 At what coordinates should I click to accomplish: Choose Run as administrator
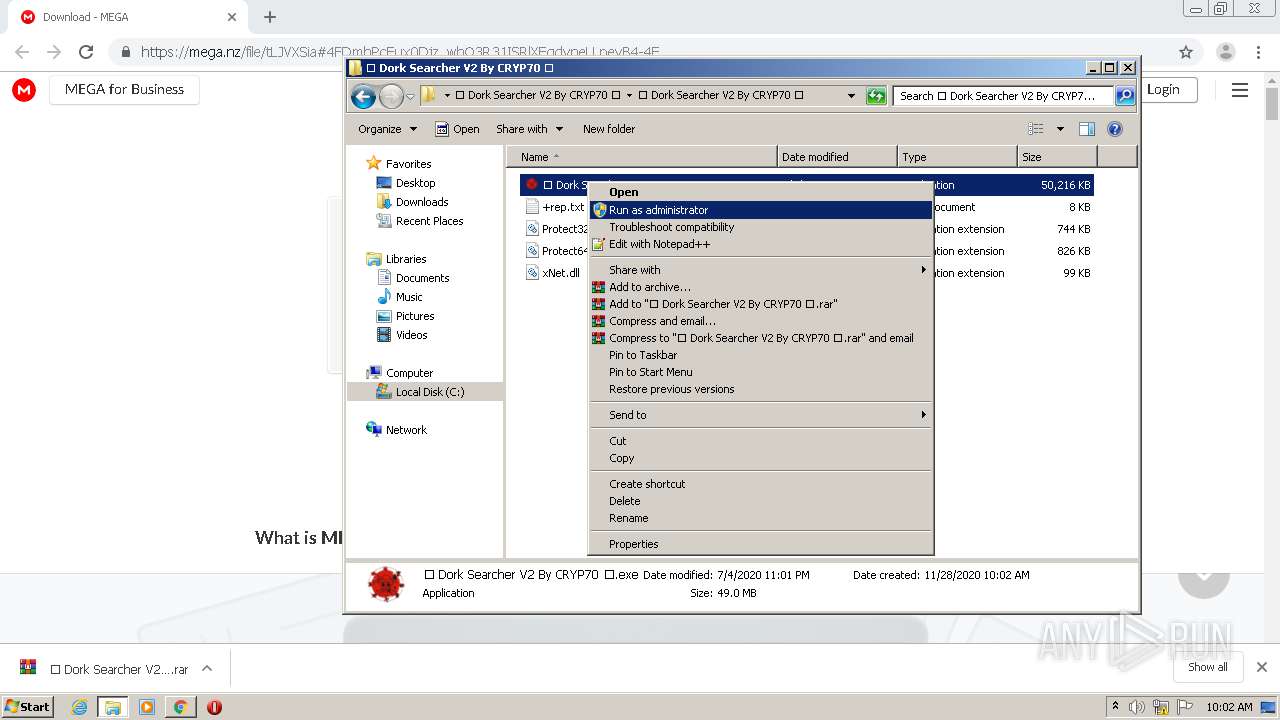760,210
